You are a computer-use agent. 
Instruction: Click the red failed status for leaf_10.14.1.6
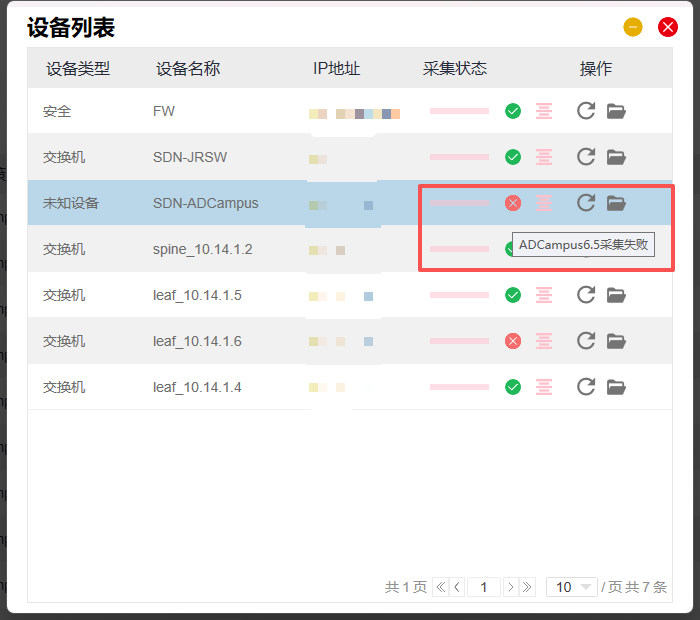coord(513,341)
